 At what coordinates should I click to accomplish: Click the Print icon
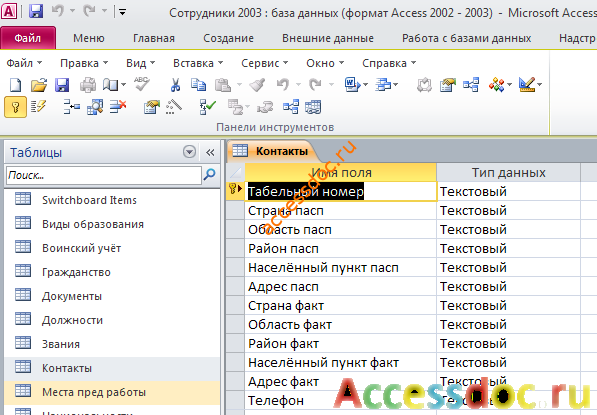pyautogui.click(x=88, y=85)
